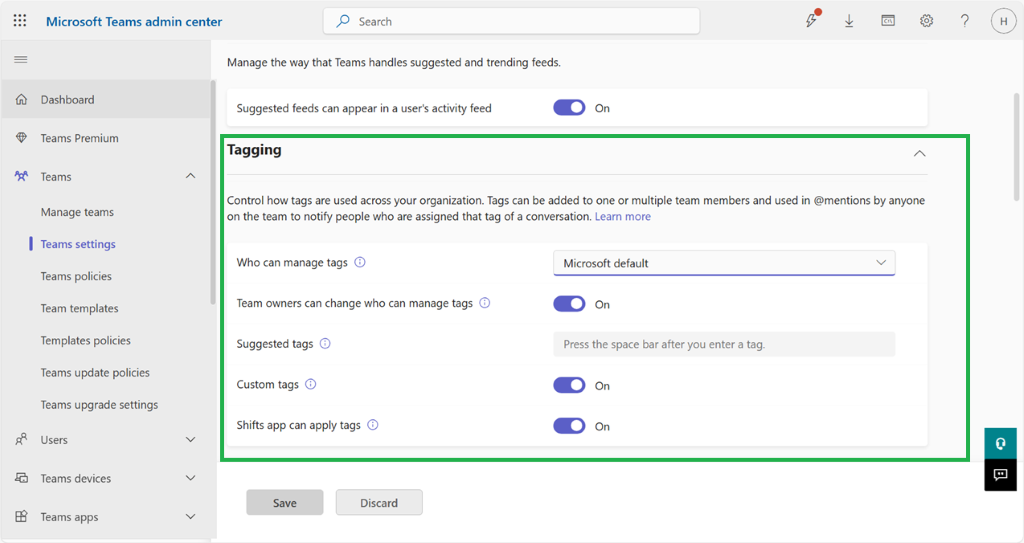Click the Save button
The width and height of the screenshot is (1024, 543).
coord(285,503)
